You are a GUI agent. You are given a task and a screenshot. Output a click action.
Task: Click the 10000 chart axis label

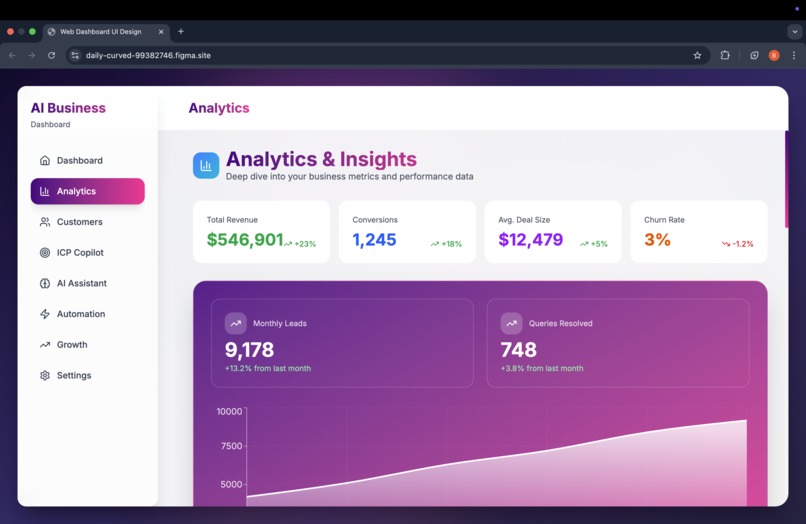(229, 411)
